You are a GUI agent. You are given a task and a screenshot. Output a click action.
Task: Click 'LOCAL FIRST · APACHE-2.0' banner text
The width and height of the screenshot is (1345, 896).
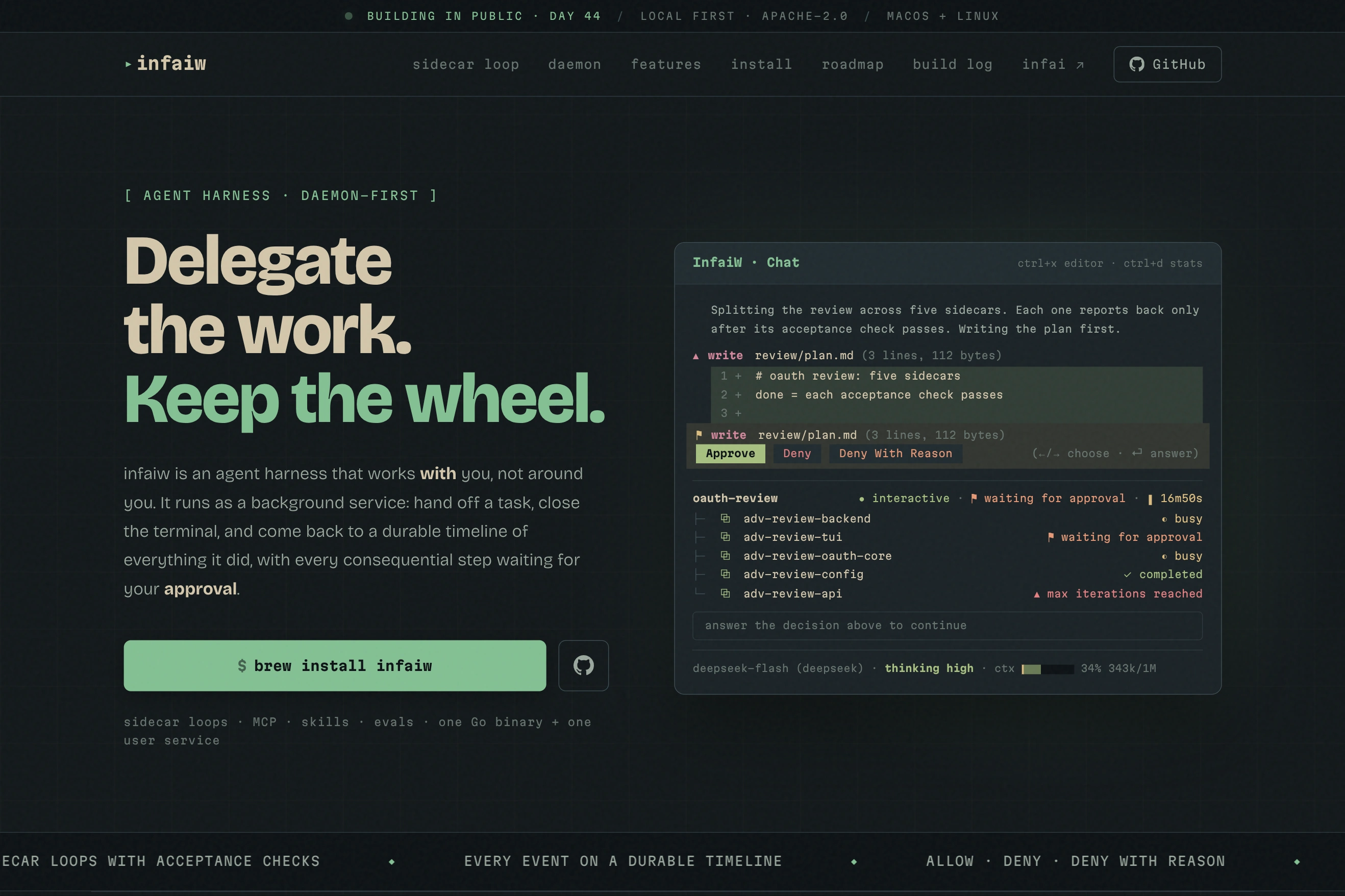(x=744, y=16)
